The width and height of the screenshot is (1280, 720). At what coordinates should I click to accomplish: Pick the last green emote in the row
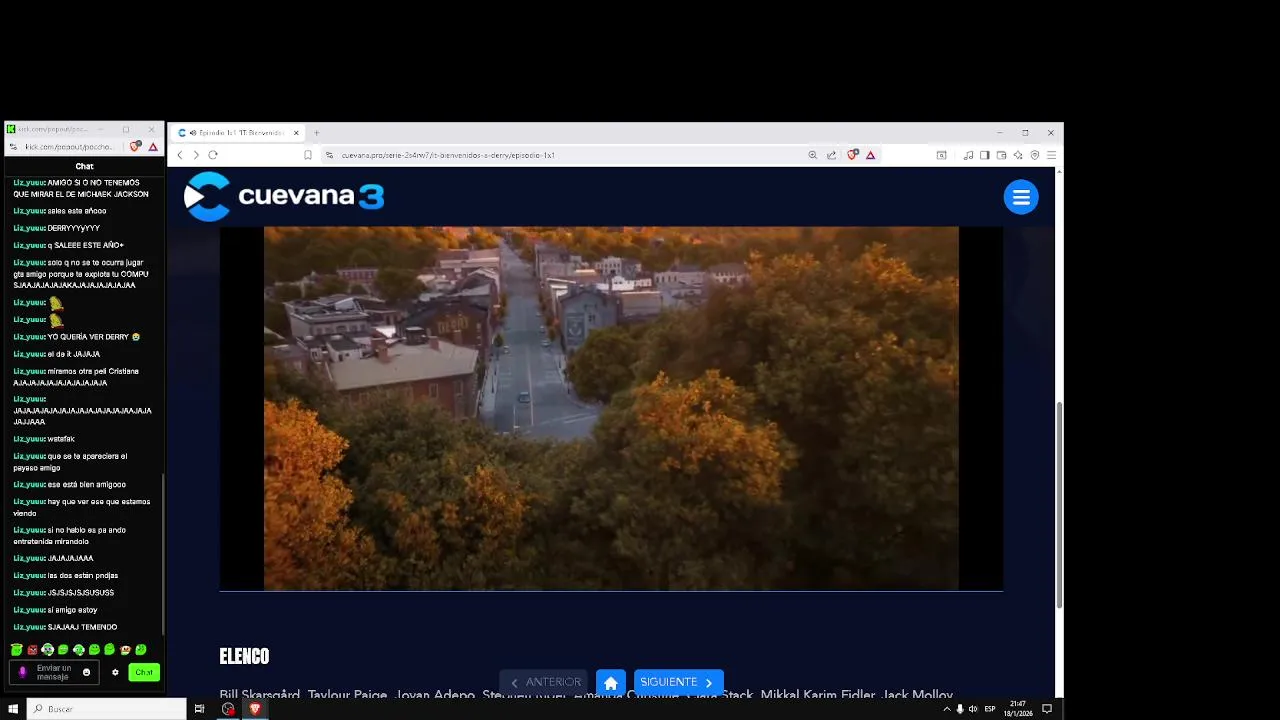141,650
